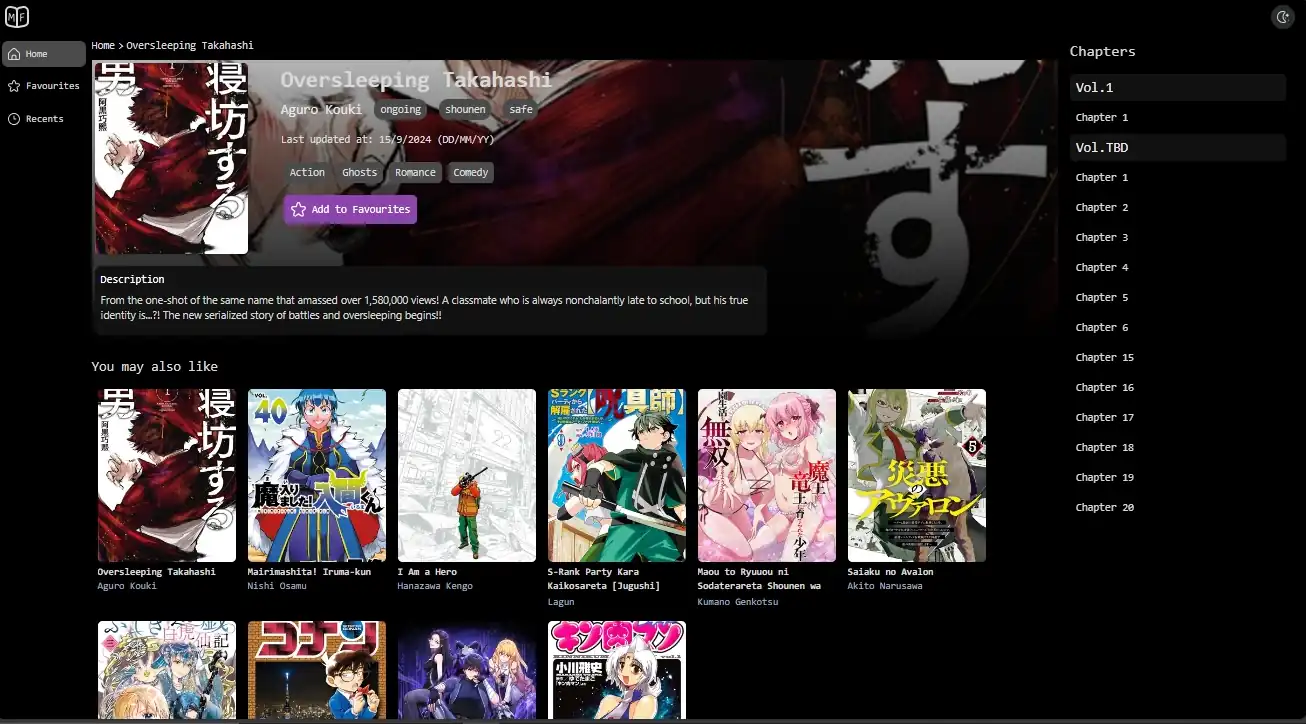Click author Kumano Genkotsu text

(x=738, y=602)
